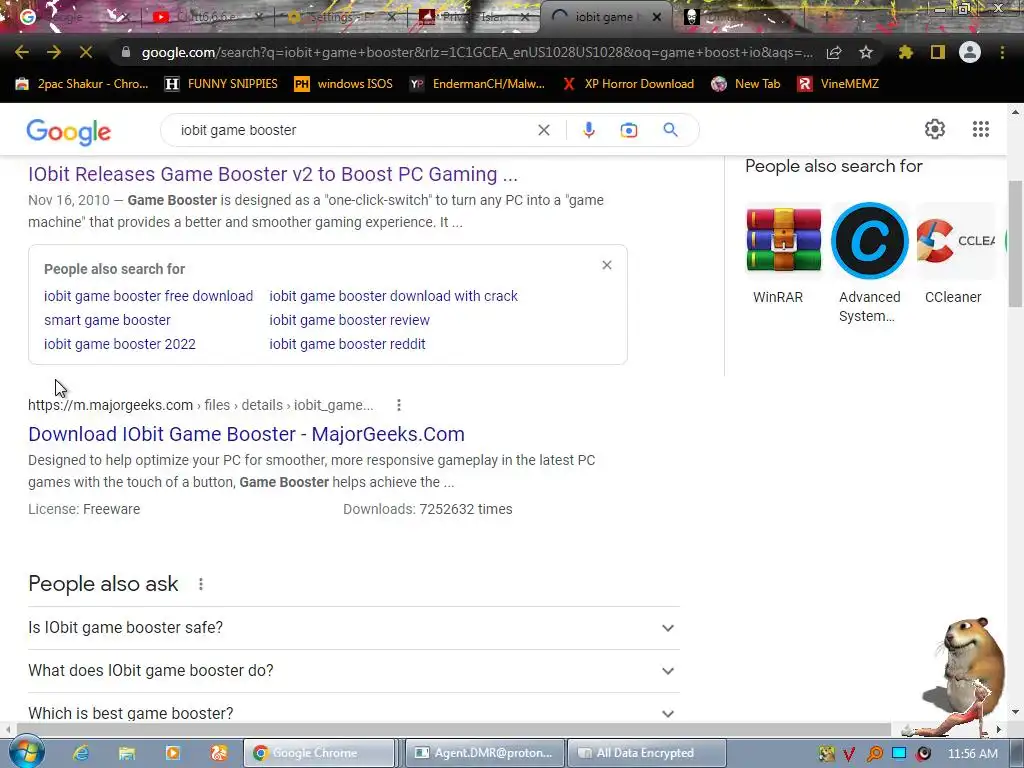Screen dimensions: 1024x768
Task: Open the Chrome extensions puzzle icon
Action: tap(905, 52)
